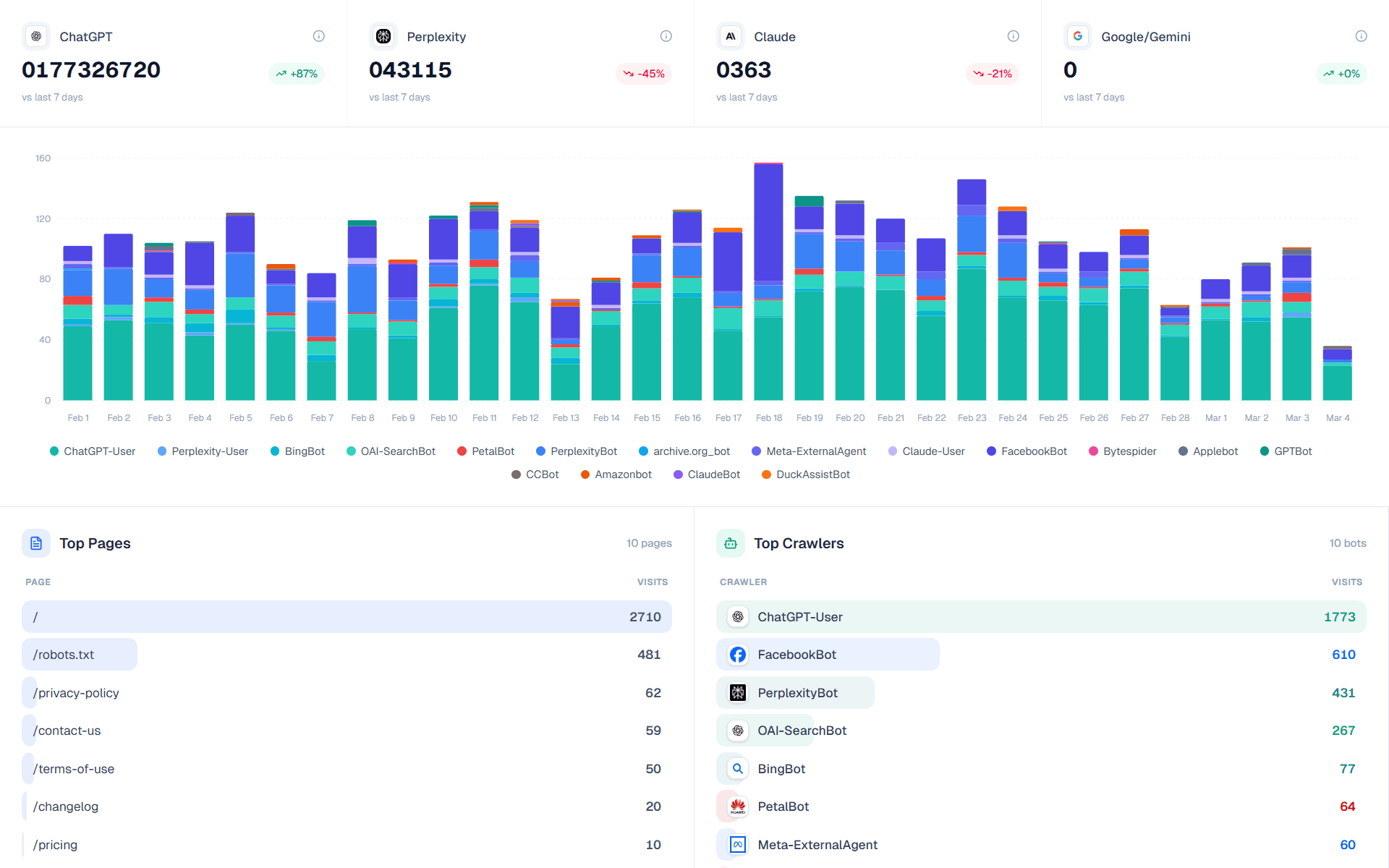The height and width of the screenshot is (868, 1389).
Task: Toggle the ChatGPT-User series in the legend
Action: (x=92, y=451)
